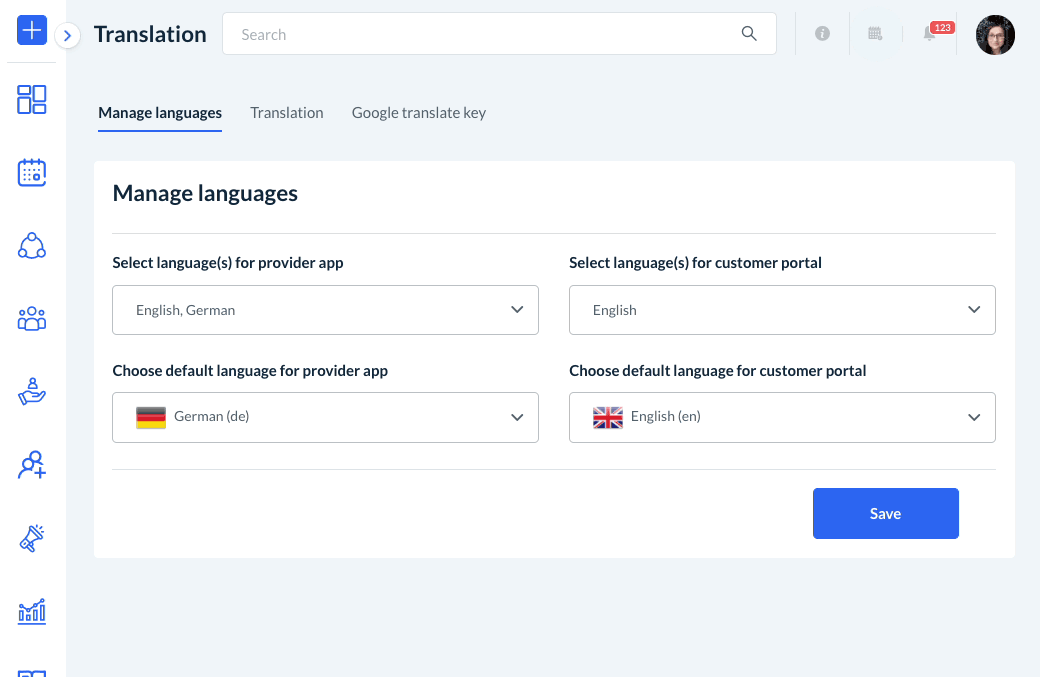Open the calendar icon in the sidebar
The height and width of the screenshot is (677, 1040).
click(32, 172)
